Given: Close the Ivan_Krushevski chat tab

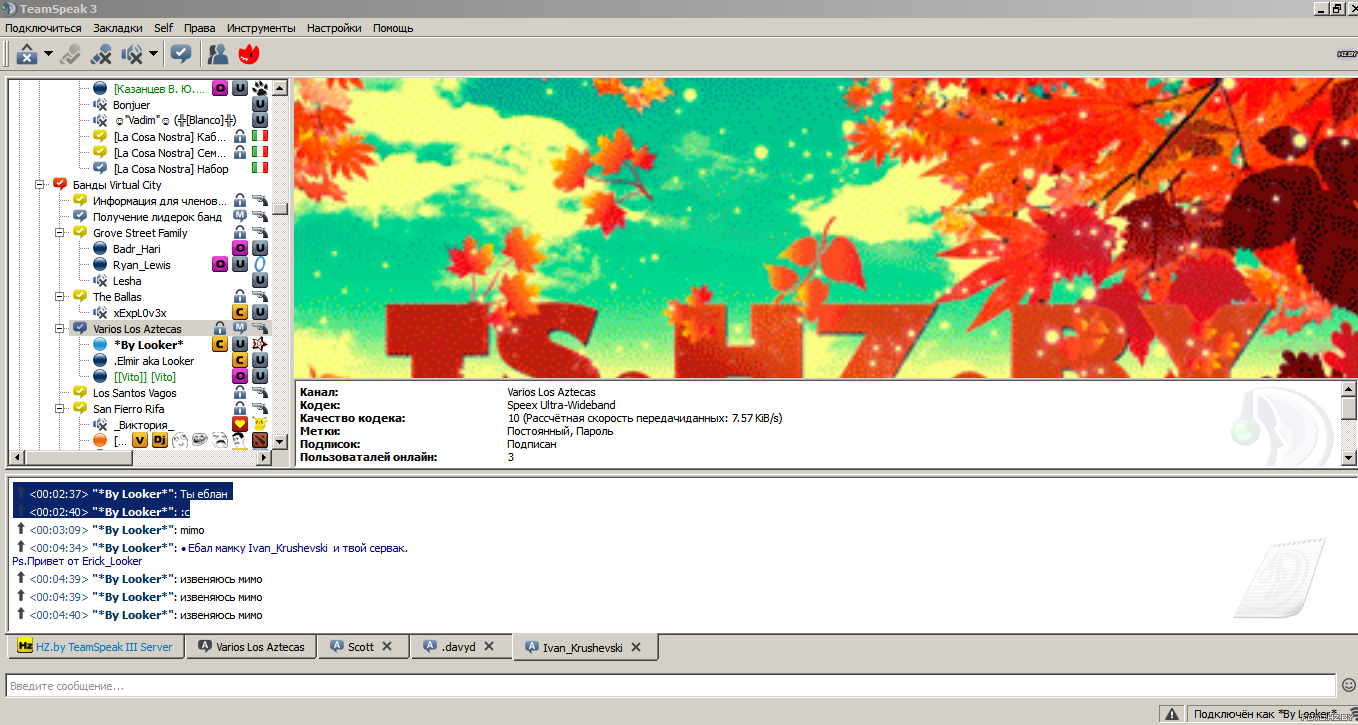Looking at the screenshot, I should pyautogui.click(x=636, y=647).
